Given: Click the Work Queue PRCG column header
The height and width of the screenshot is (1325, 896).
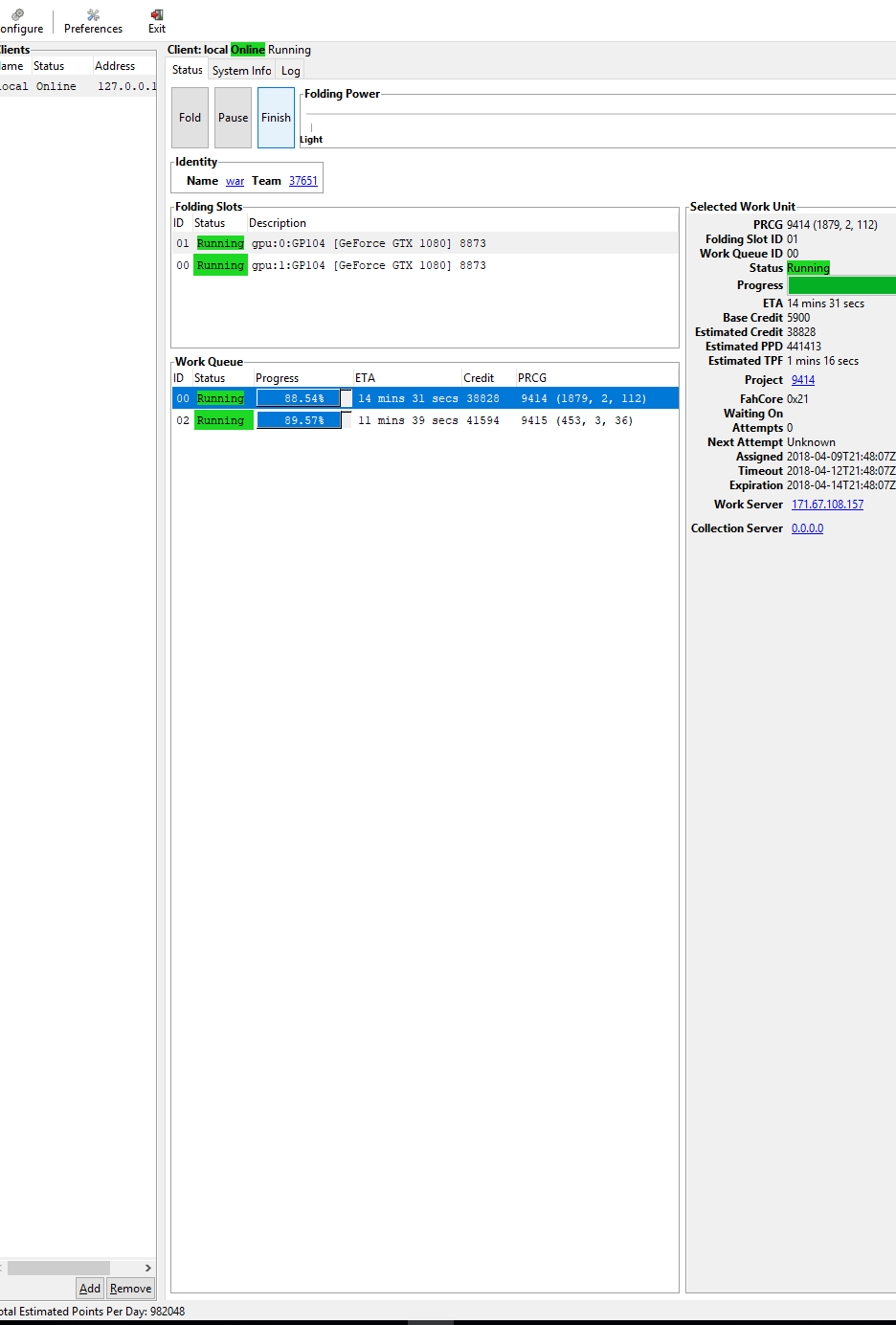Looking at the screenshot, I should (x=595, y=378).
